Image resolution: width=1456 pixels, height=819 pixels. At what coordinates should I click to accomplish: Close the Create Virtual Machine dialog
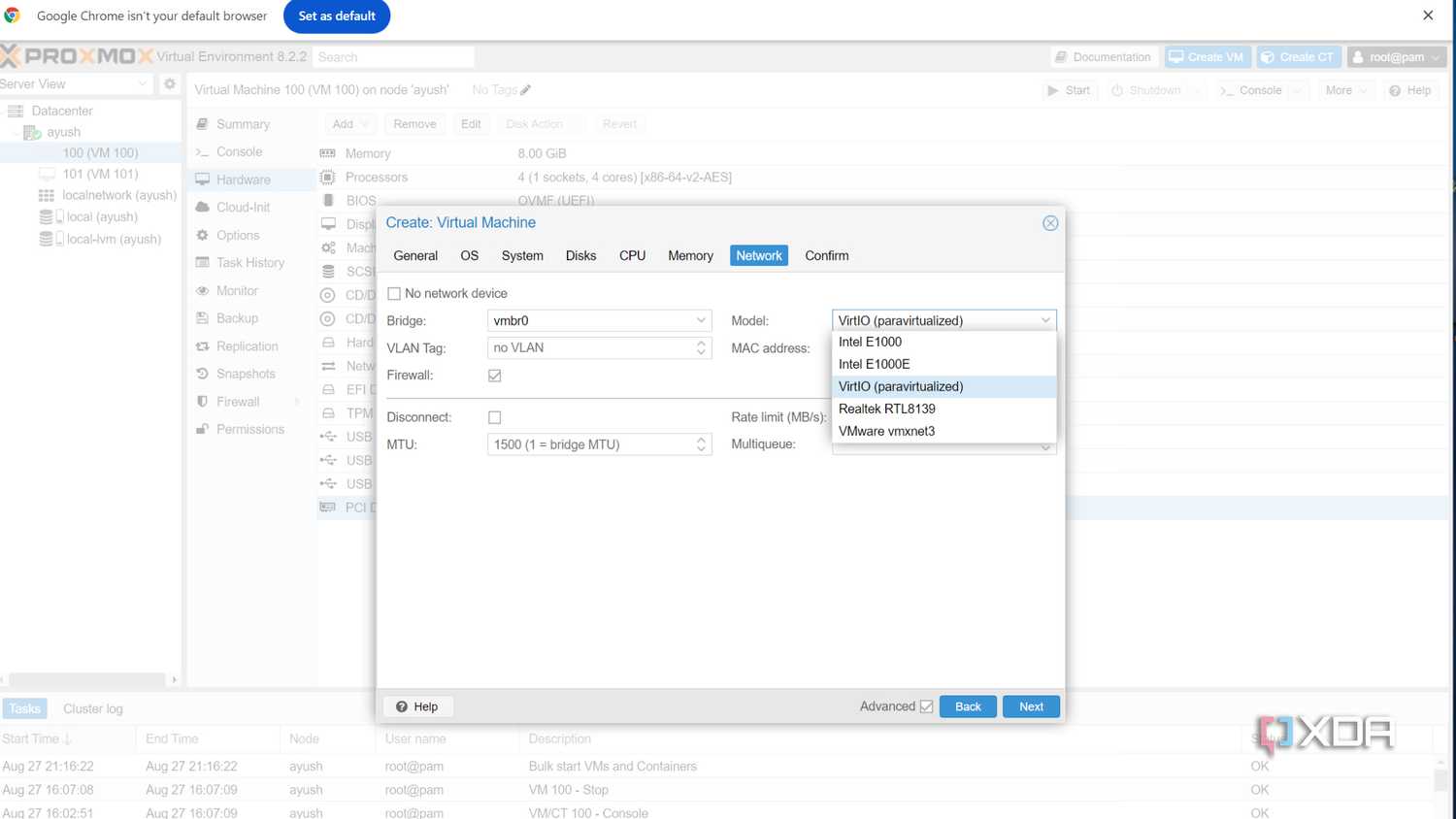1050,223
